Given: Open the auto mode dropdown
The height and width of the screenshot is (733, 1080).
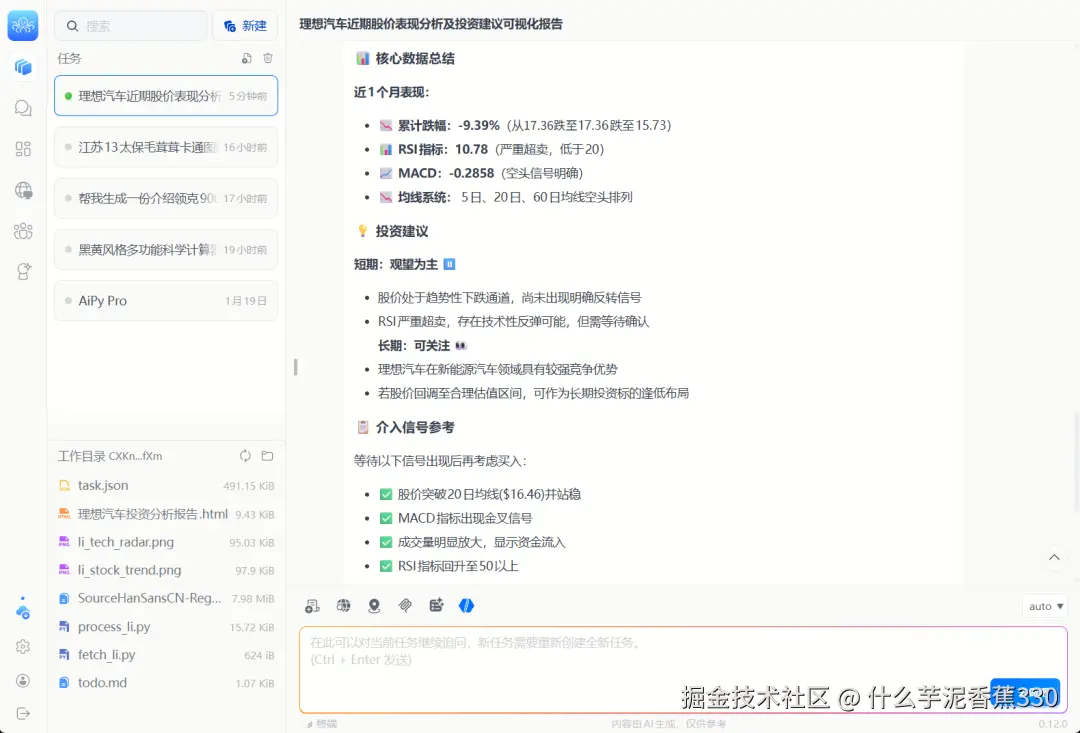Looking at the screenshot, I should (1043, 605).
